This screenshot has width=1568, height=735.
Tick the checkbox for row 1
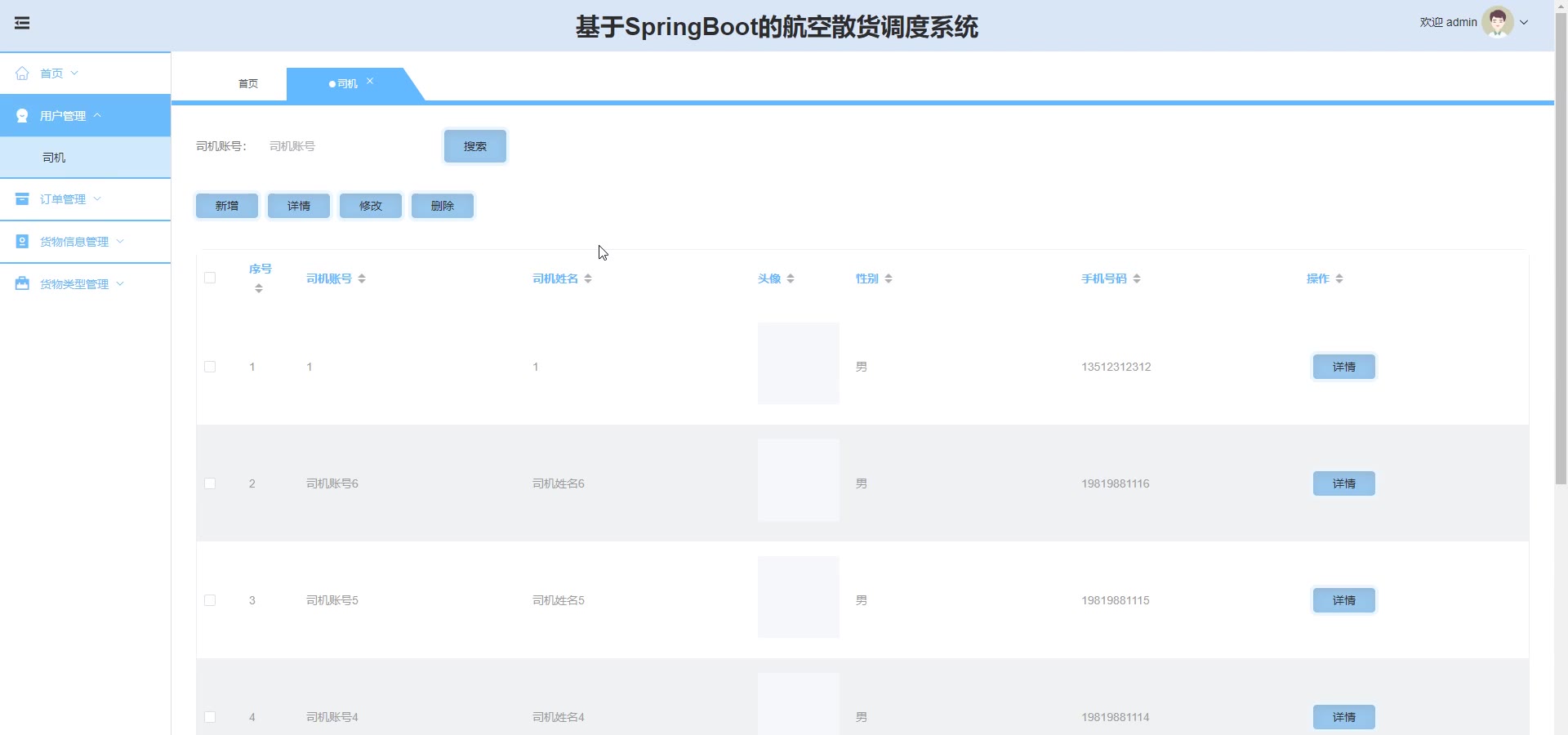[x=210, y=367]
